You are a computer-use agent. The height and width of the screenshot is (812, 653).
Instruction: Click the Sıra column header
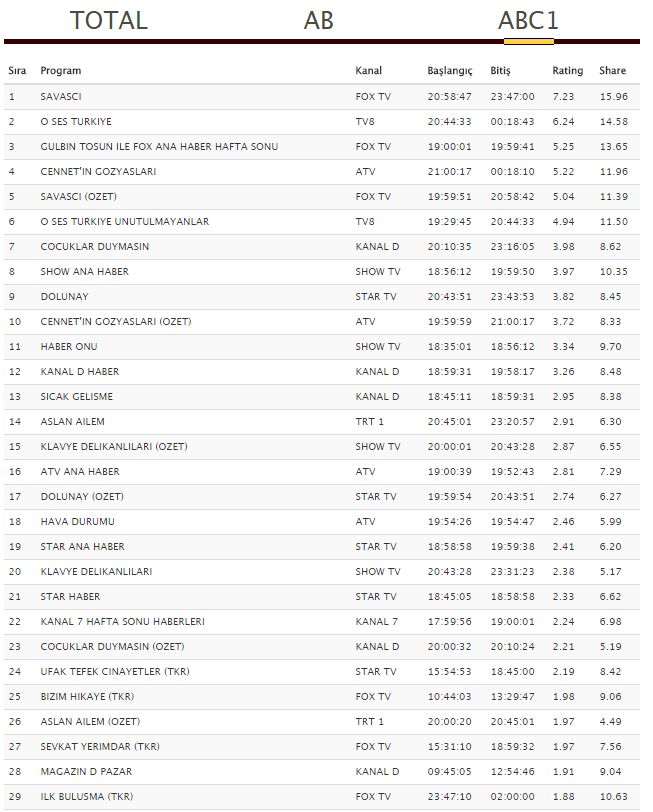pyautogui.click(x=17, y=71)
